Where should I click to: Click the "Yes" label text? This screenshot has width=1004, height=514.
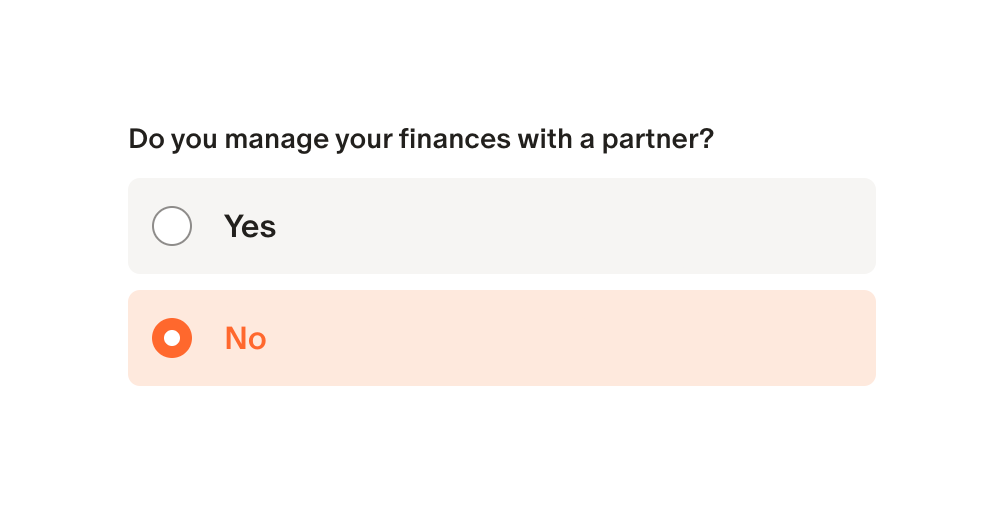click(250, 226)
